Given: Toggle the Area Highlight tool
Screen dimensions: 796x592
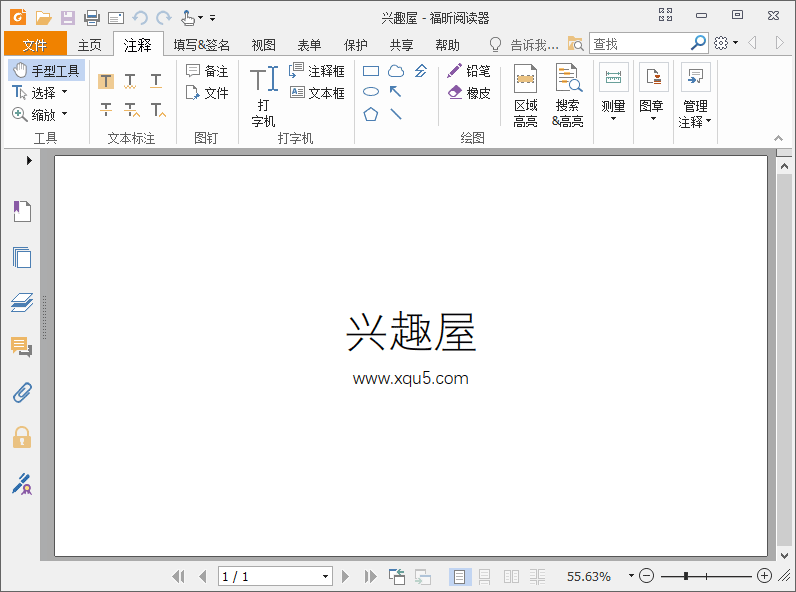Looking at the screenshot, I should 525,95.
